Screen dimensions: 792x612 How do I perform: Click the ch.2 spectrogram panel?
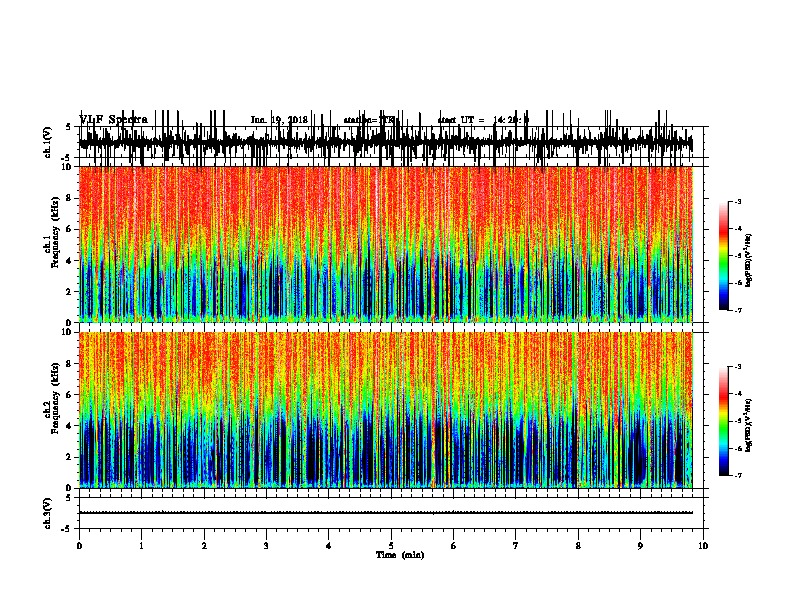point(386,410)
